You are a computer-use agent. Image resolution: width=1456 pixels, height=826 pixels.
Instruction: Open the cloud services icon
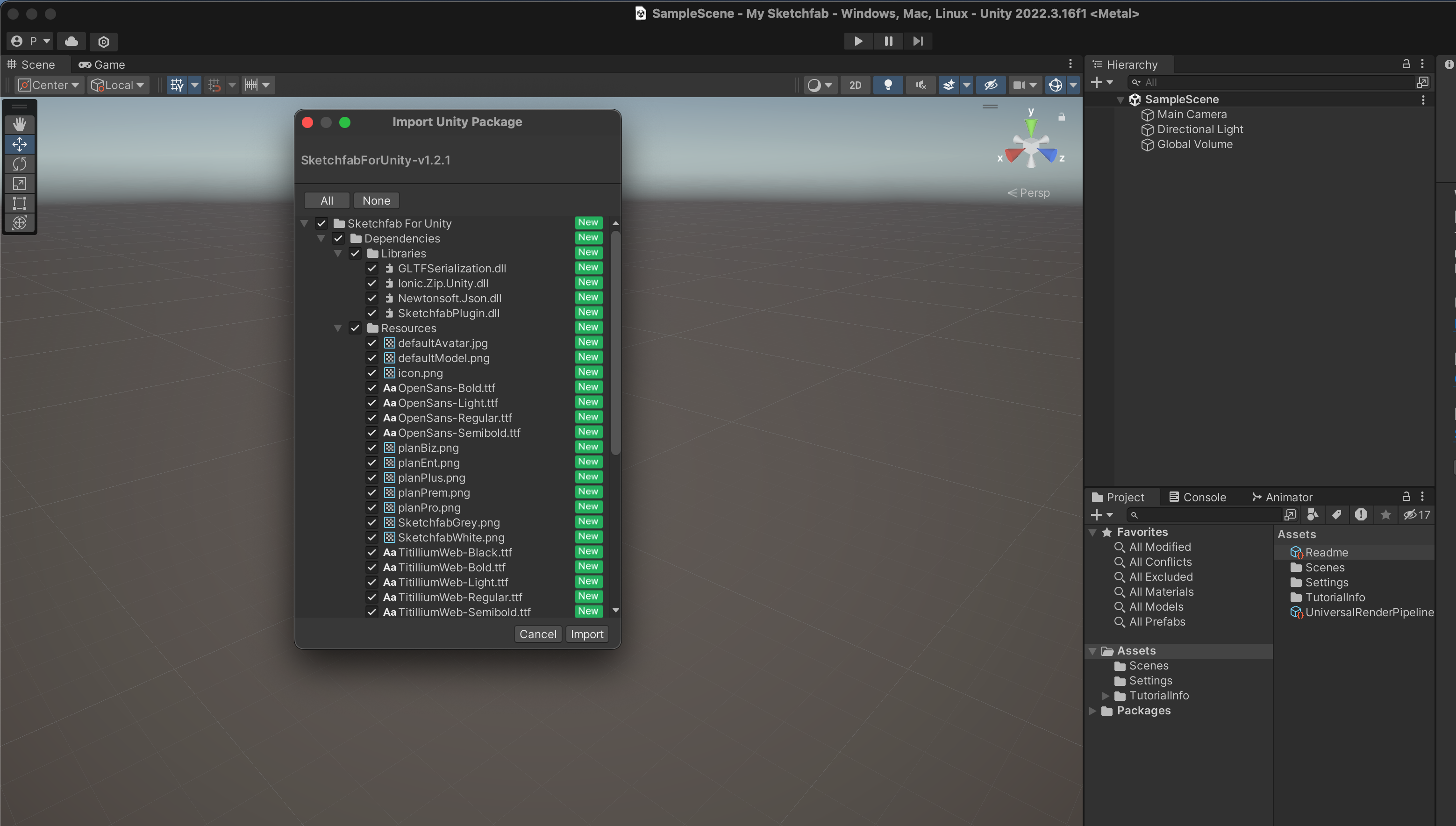71,42
